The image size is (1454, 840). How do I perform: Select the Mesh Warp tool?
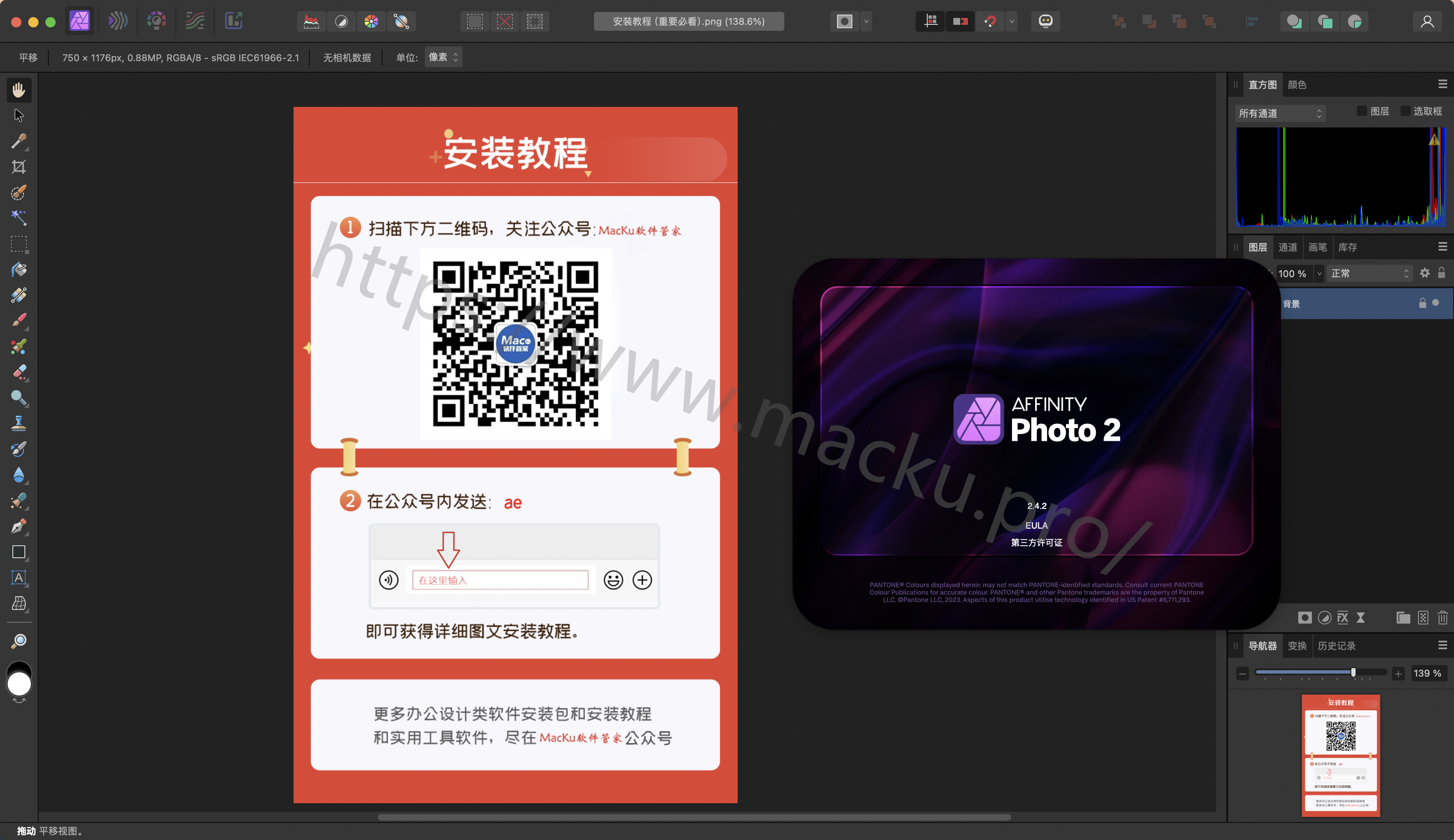point(18,603)
